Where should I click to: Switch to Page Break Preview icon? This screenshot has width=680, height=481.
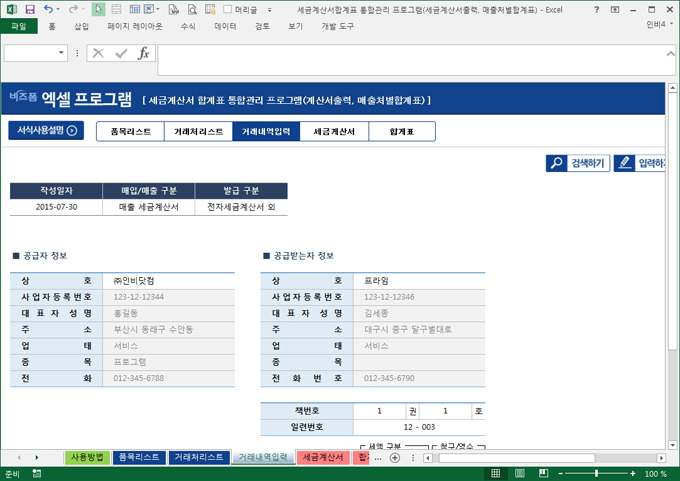point(543,473)
